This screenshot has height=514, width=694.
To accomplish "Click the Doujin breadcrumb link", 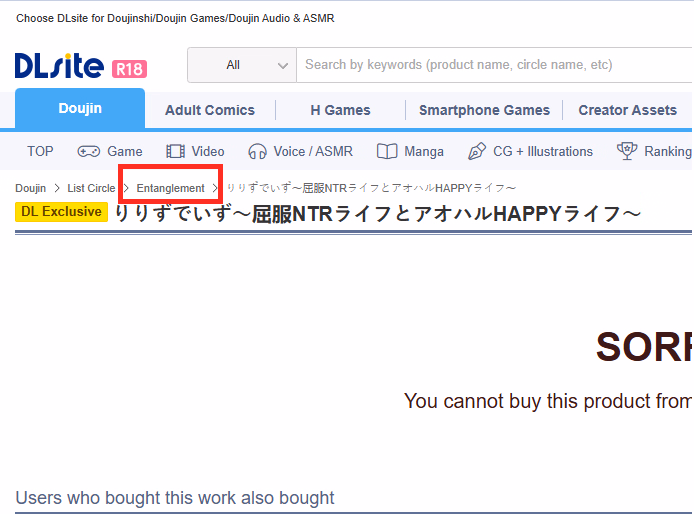I will [x=31, y=188].
